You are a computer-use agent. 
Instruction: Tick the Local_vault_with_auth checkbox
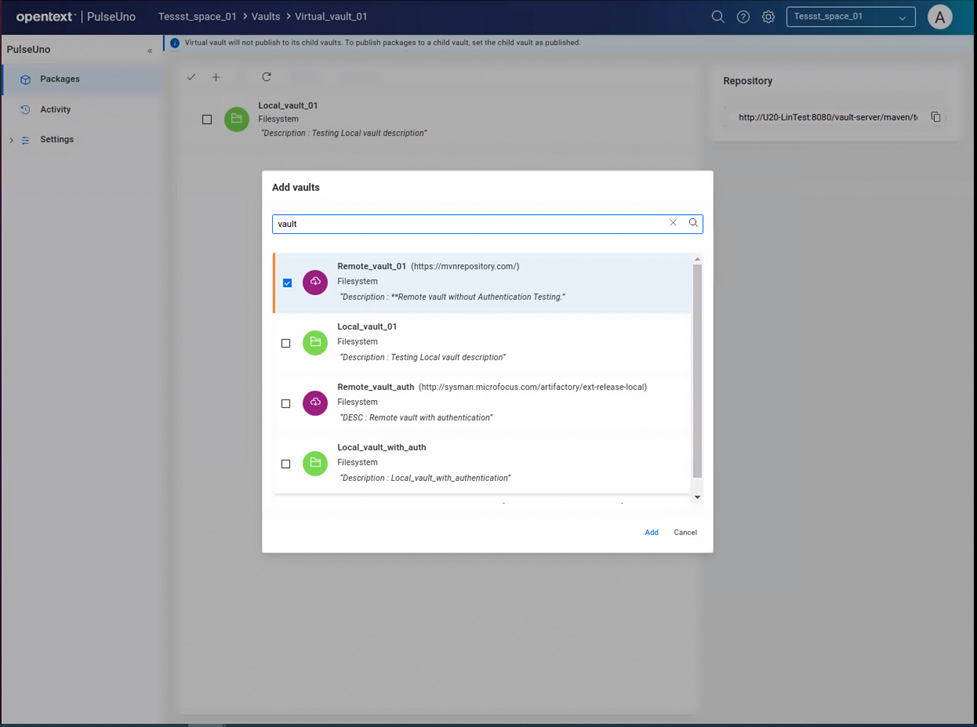pos(286,464)
